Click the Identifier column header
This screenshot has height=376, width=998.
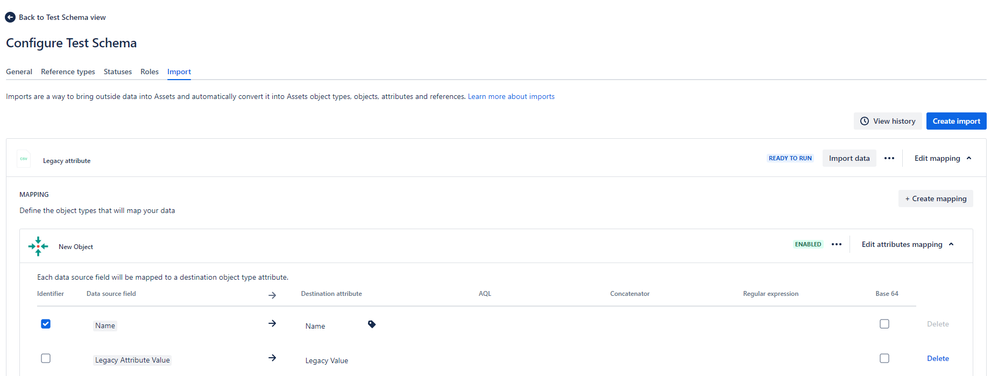point(50,294)
